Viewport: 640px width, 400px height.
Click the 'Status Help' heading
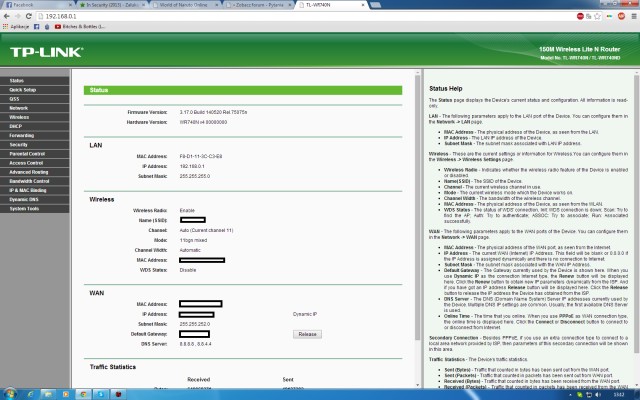pyautogui.click(x=445, y=89)
